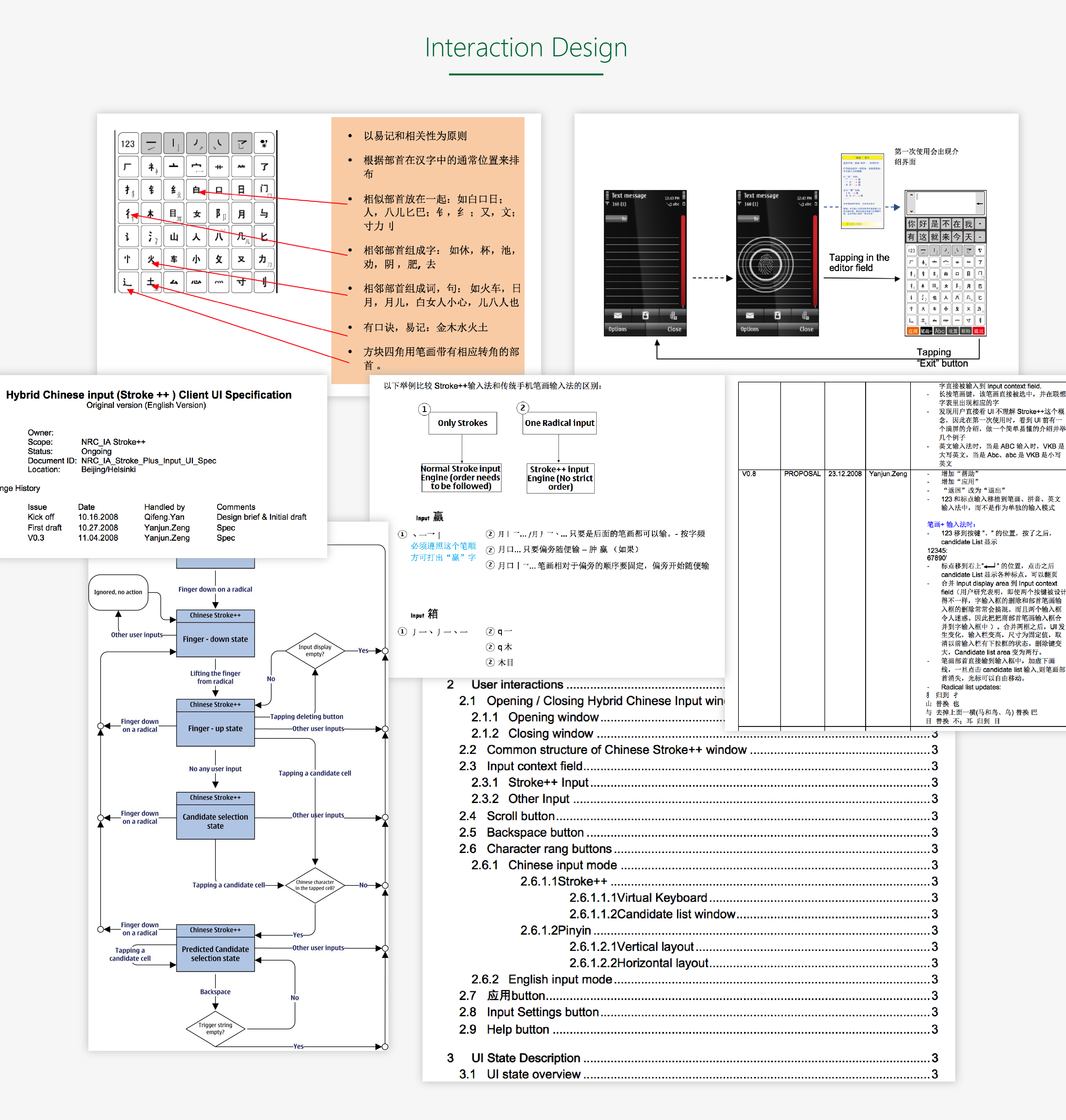Tap the 门 radical key on large keyboard
The width and height of the screenshot is (1066, 1120).
point(264,190)
